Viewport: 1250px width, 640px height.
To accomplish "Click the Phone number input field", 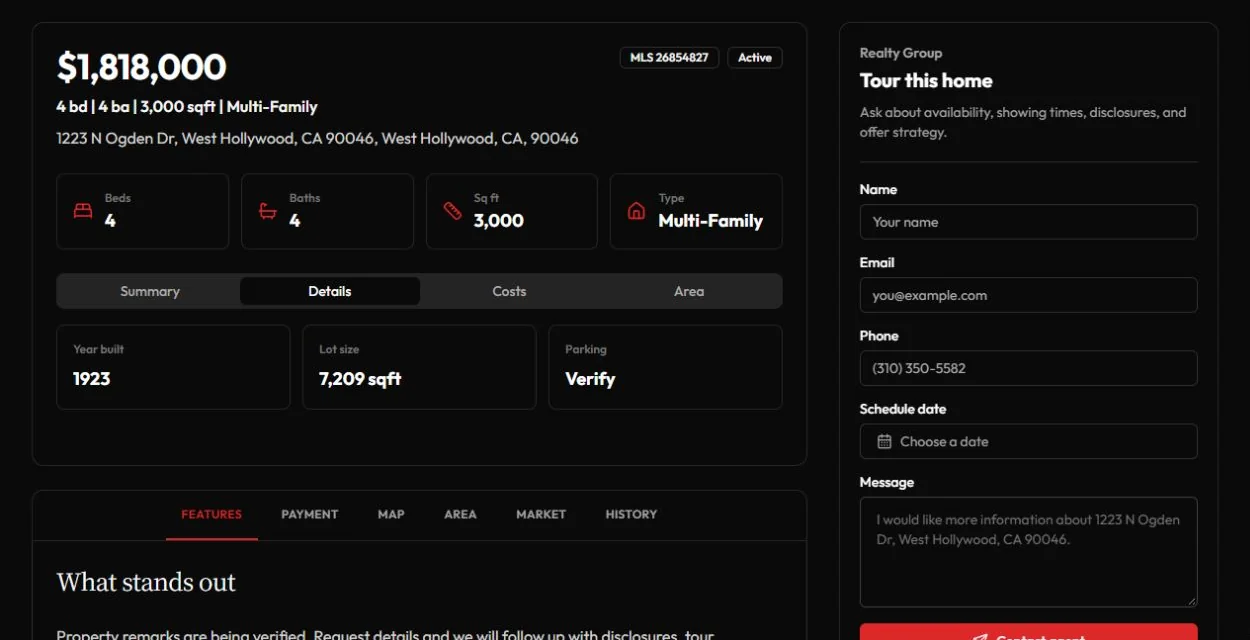I will point(1028,368).
